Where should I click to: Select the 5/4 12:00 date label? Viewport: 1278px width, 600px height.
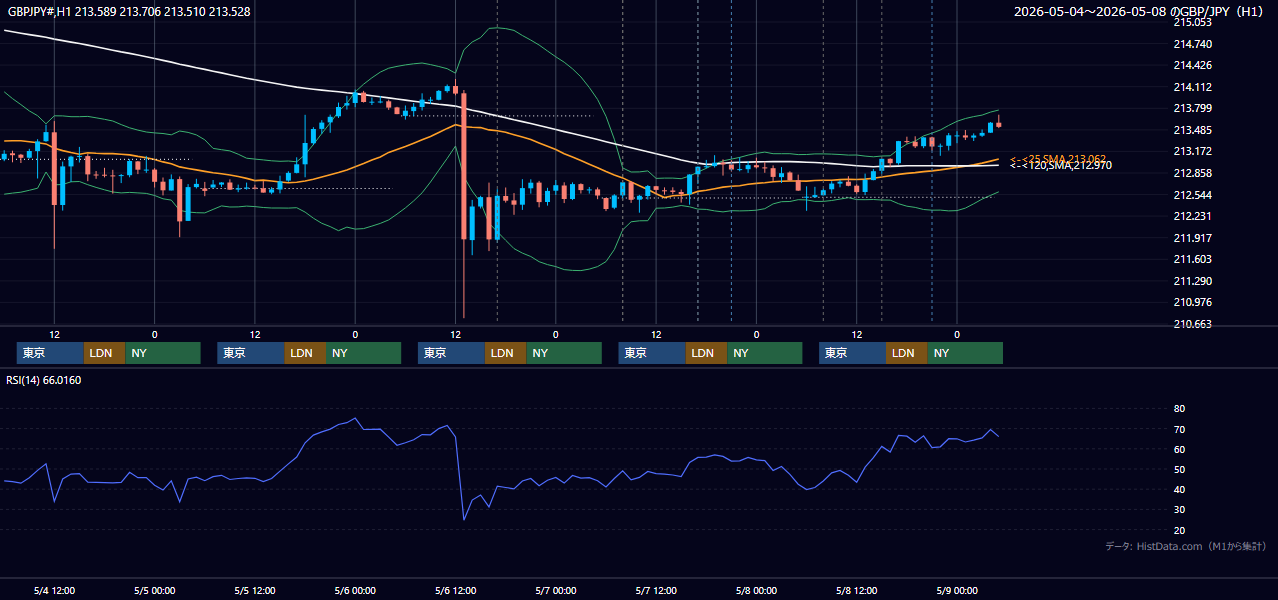pos(54,590)
